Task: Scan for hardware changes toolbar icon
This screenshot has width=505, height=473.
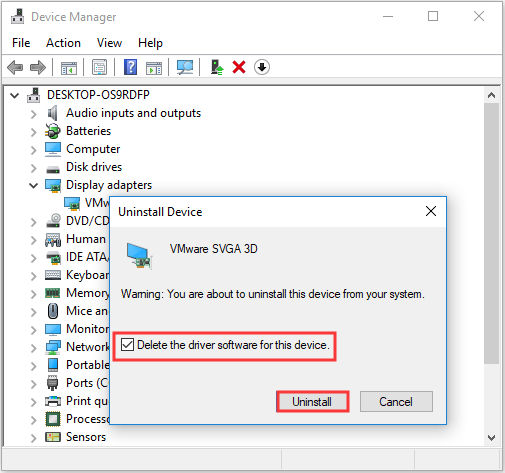Action: click(185, 67)
